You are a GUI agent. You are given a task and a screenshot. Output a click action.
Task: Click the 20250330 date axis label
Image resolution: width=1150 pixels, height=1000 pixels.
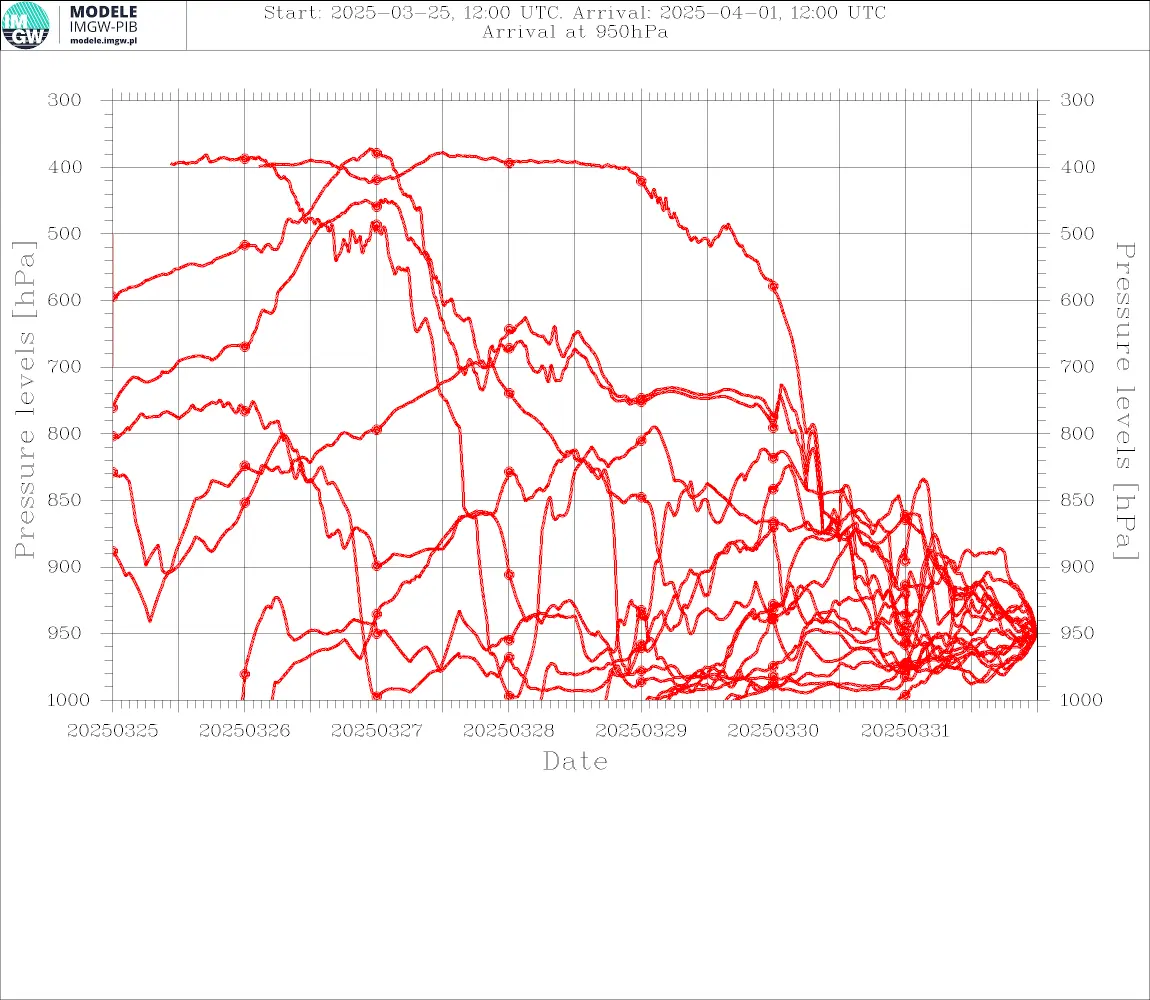(773, 731)
